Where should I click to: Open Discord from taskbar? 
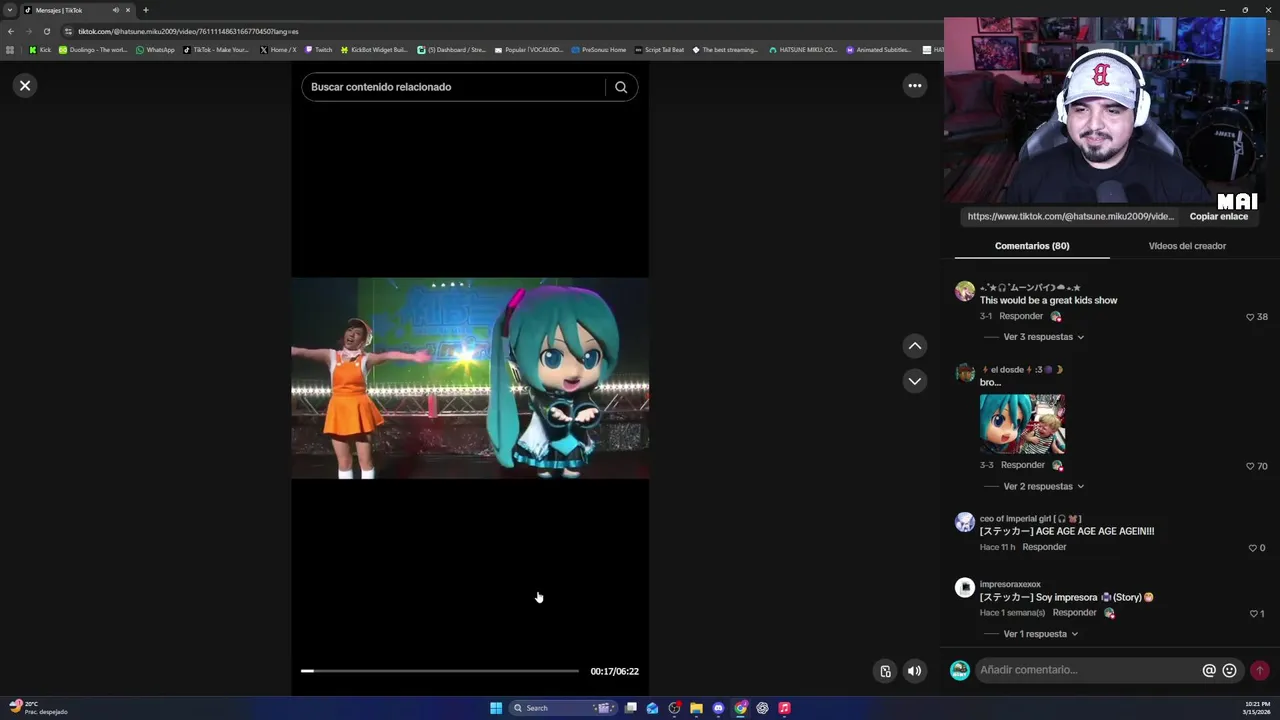click(718, 708)
